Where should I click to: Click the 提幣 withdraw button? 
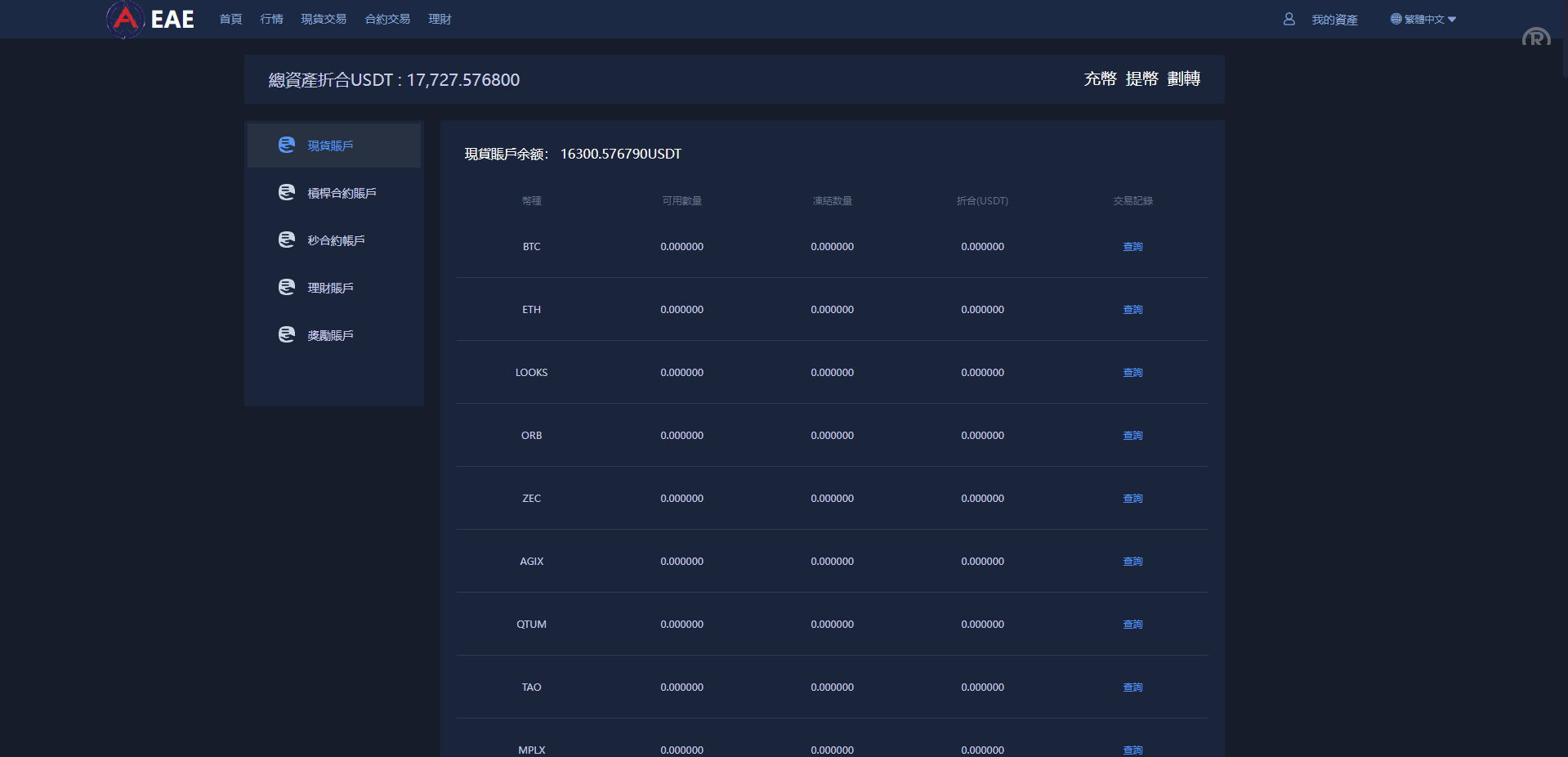[1141, 79]
